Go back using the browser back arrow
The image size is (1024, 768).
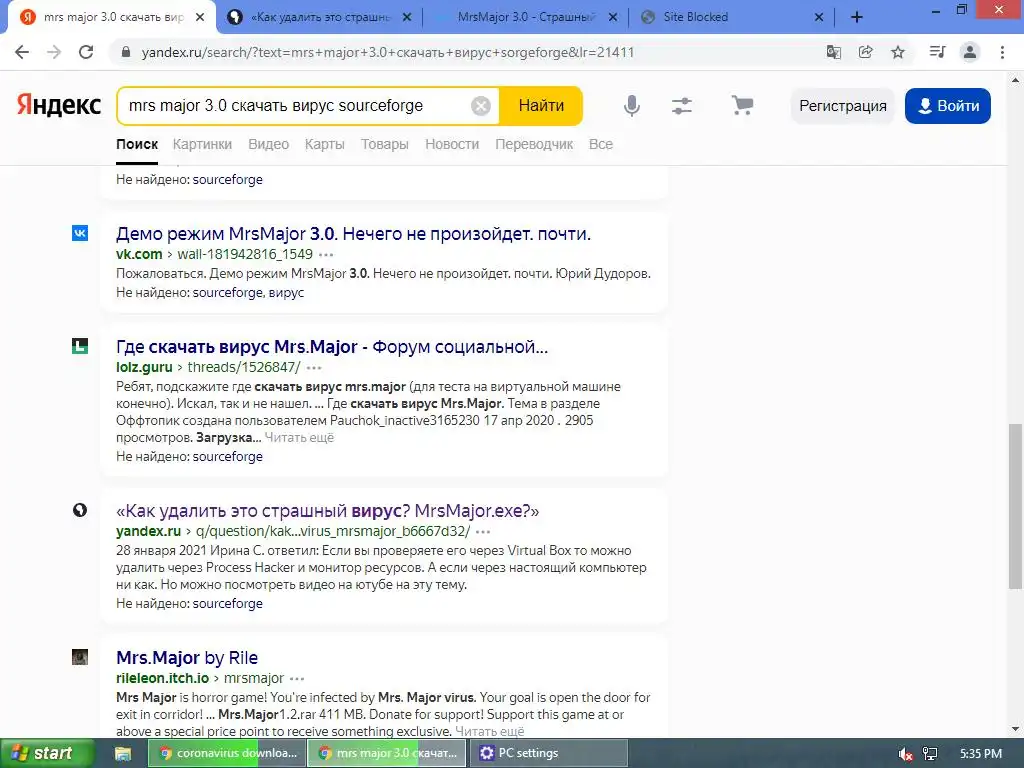click(22, 52)
